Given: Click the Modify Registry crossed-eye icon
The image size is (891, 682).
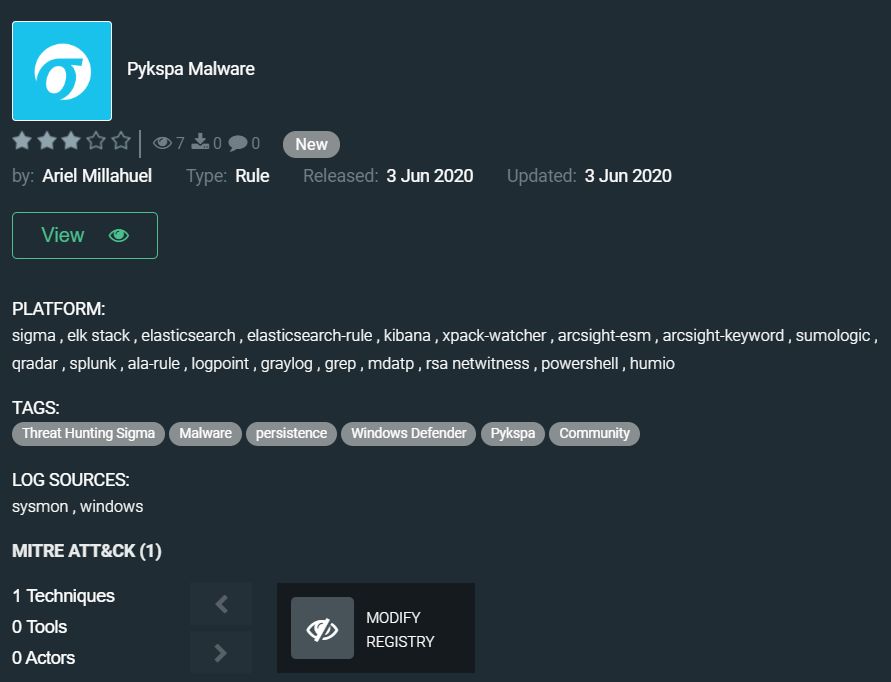Looking at the screenshot, I should click(x=322, y=628).
